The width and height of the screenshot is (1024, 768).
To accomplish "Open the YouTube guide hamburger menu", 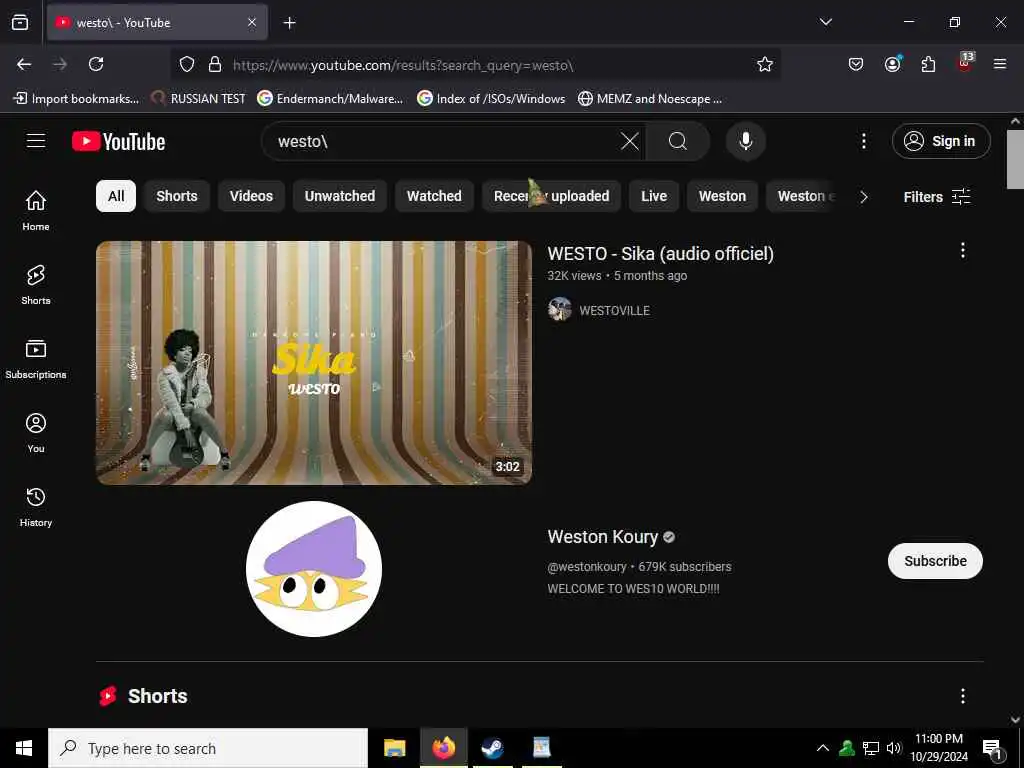I will [x=36, y=141].
